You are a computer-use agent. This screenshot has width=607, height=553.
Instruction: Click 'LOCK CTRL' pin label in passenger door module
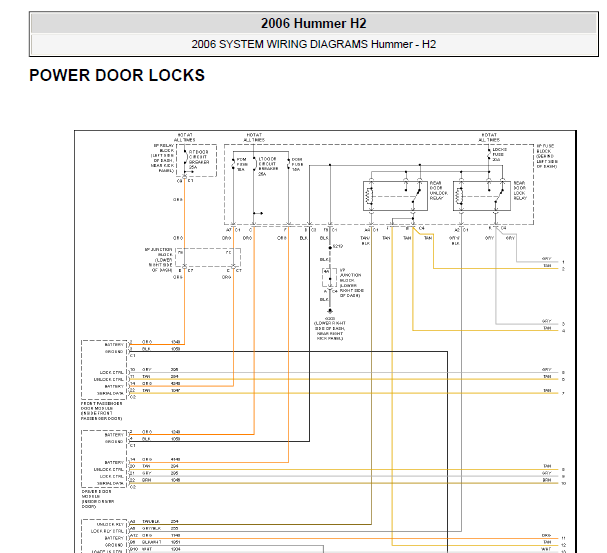pyautogui.click(x=111, y=372)
